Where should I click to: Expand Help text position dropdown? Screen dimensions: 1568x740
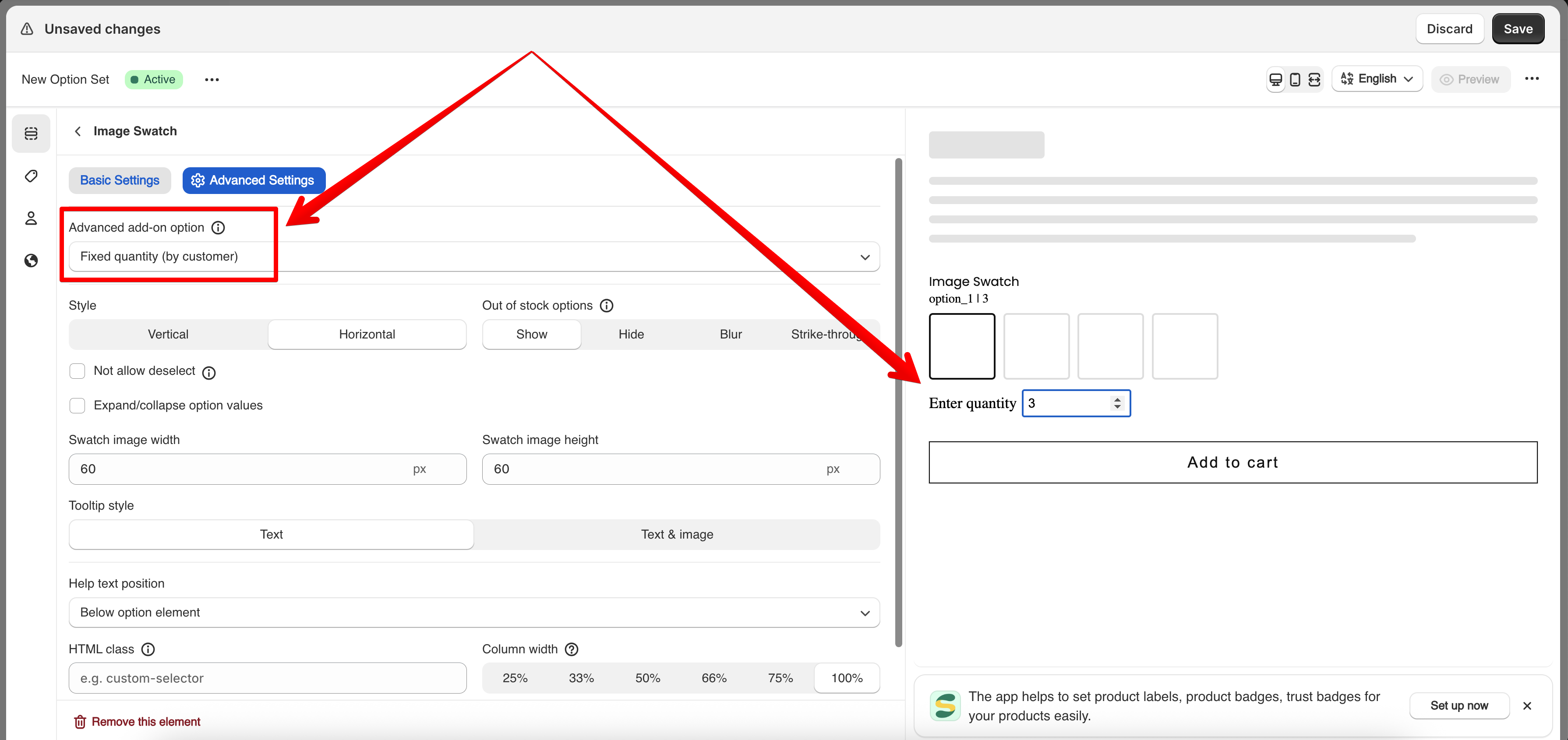tap(473, 612)
